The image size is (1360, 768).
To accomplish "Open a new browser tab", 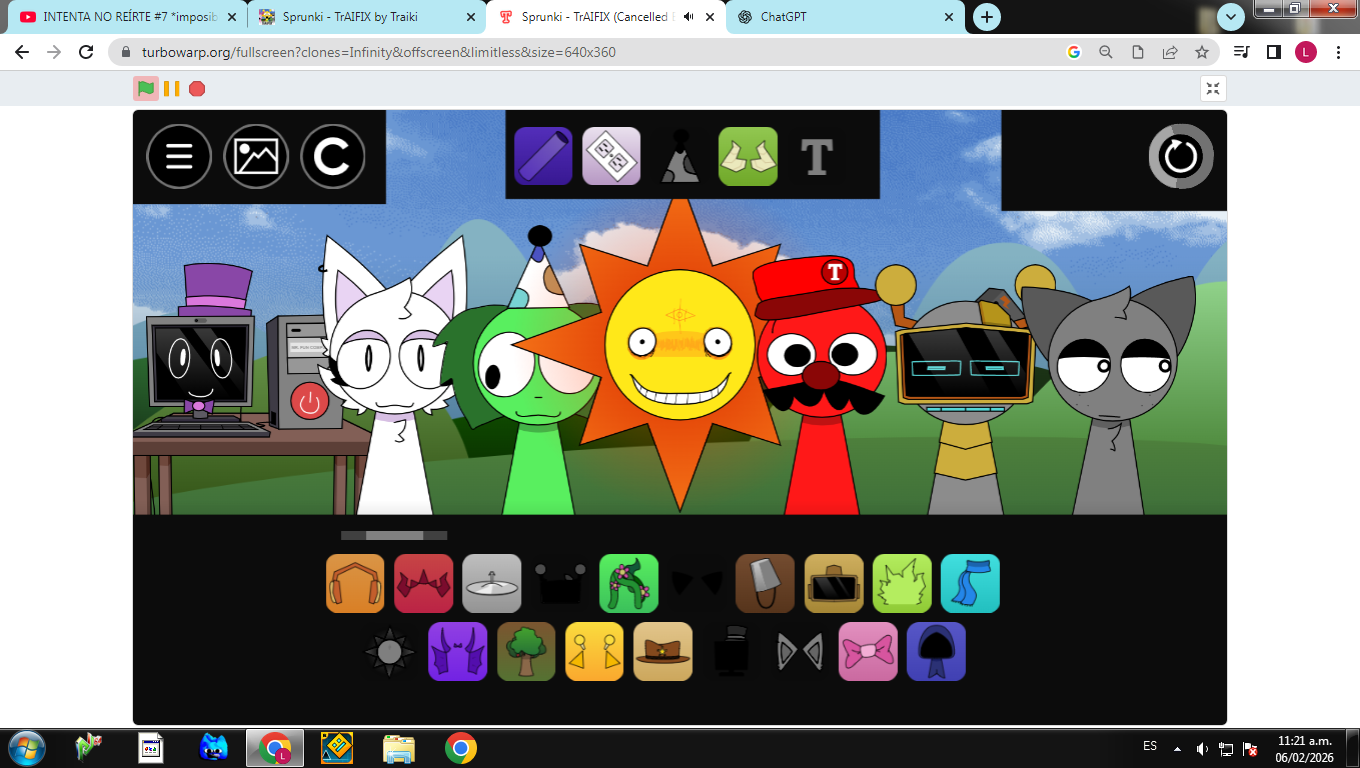I will pyautogui.click(x=987, y=17).
